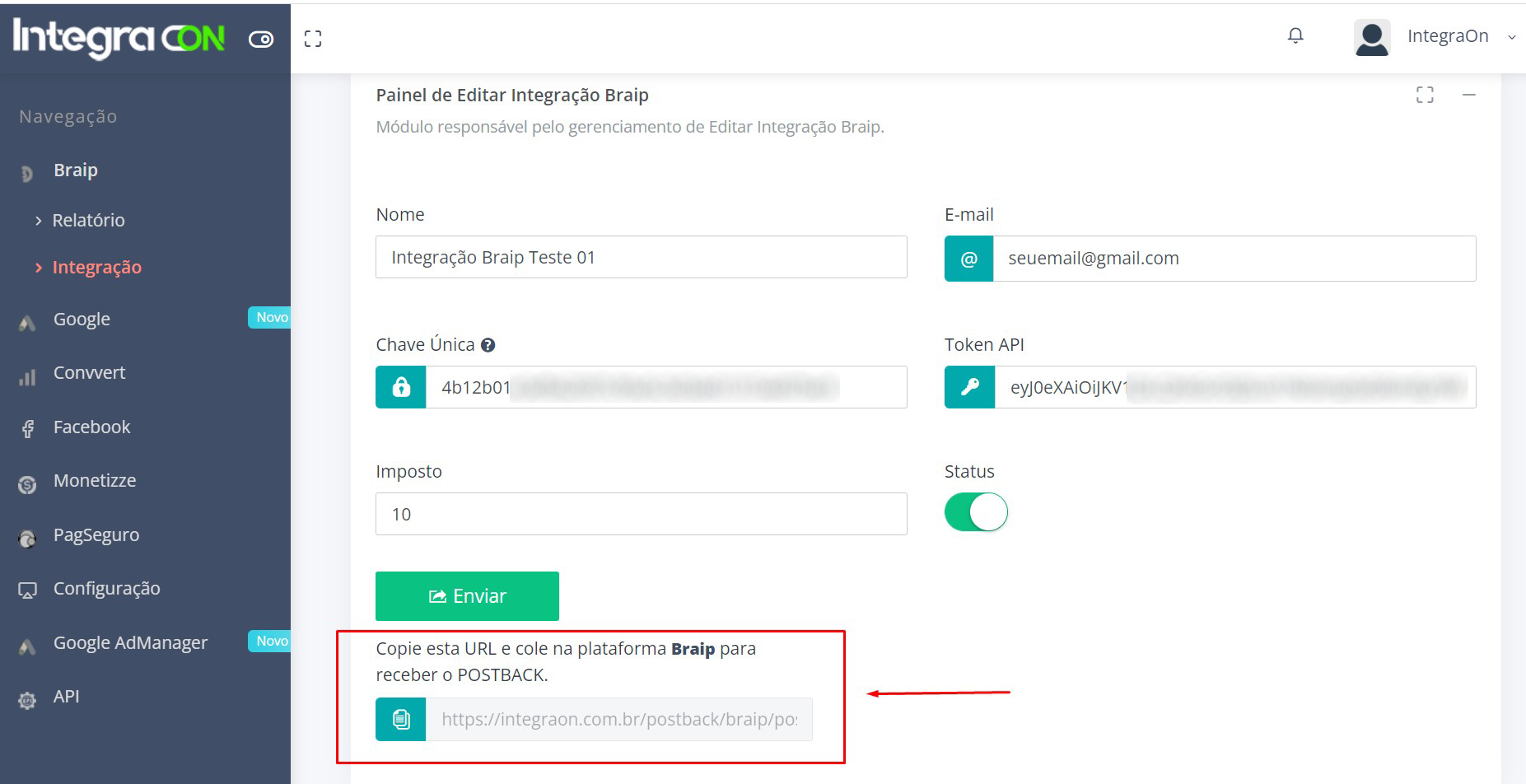Open the Monetizze menu item
The height and width of the screenshot is (784, 1526).
click(95, 480)
